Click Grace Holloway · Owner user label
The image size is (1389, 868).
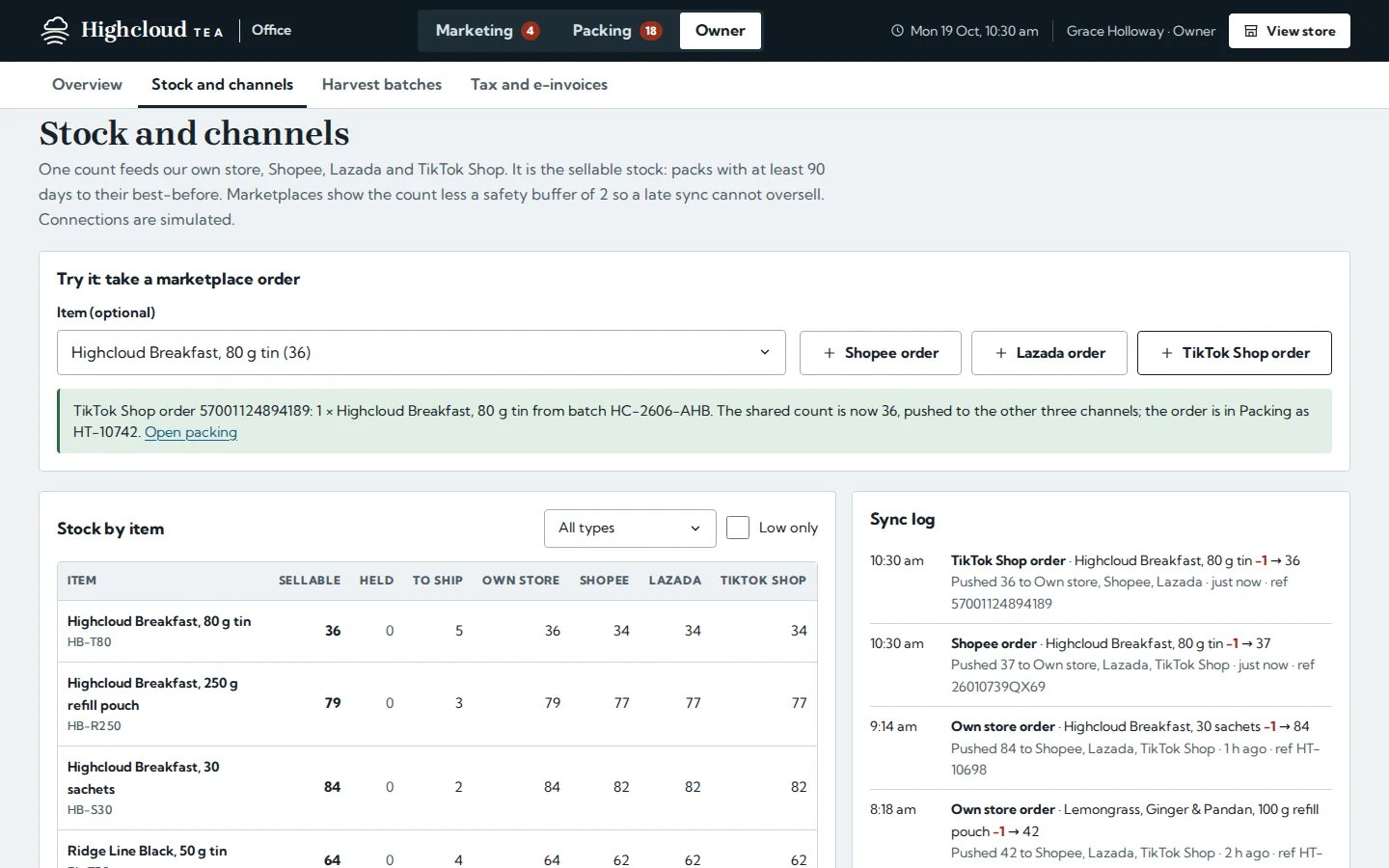coord(1141,31)
